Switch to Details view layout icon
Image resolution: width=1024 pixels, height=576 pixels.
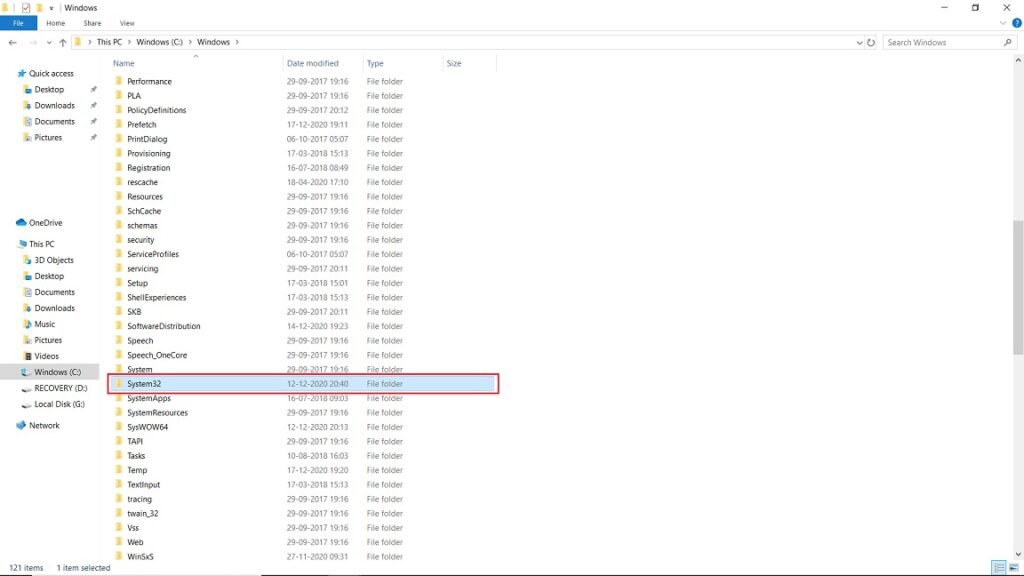click(999, 568)
